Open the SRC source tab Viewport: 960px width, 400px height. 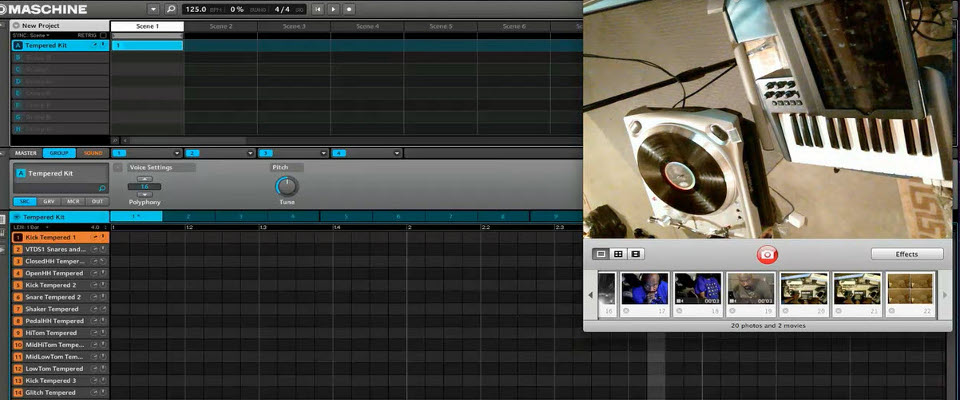24,201
